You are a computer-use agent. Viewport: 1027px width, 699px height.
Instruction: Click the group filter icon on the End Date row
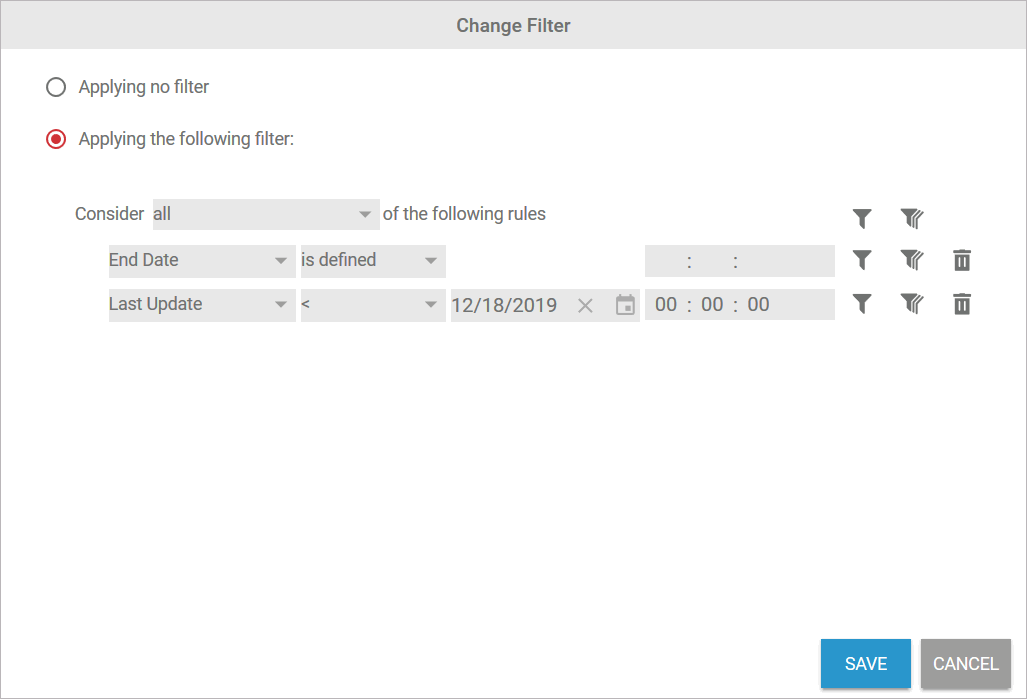click(912, 259)
